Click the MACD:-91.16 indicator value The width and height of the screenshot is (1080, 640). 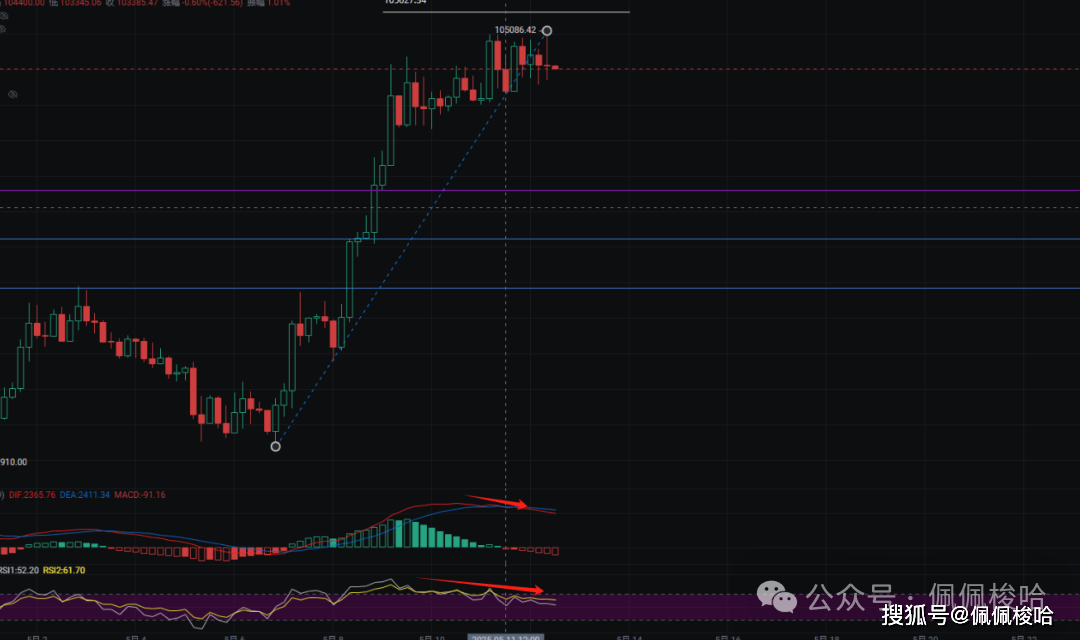coord(140,495)
